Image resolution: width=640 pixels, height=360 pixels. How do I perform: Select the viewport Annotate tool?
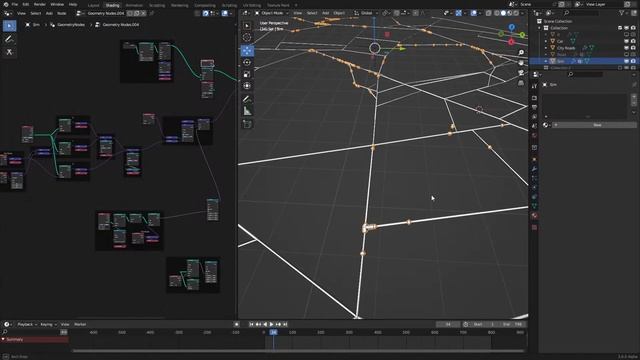[247, 99]
